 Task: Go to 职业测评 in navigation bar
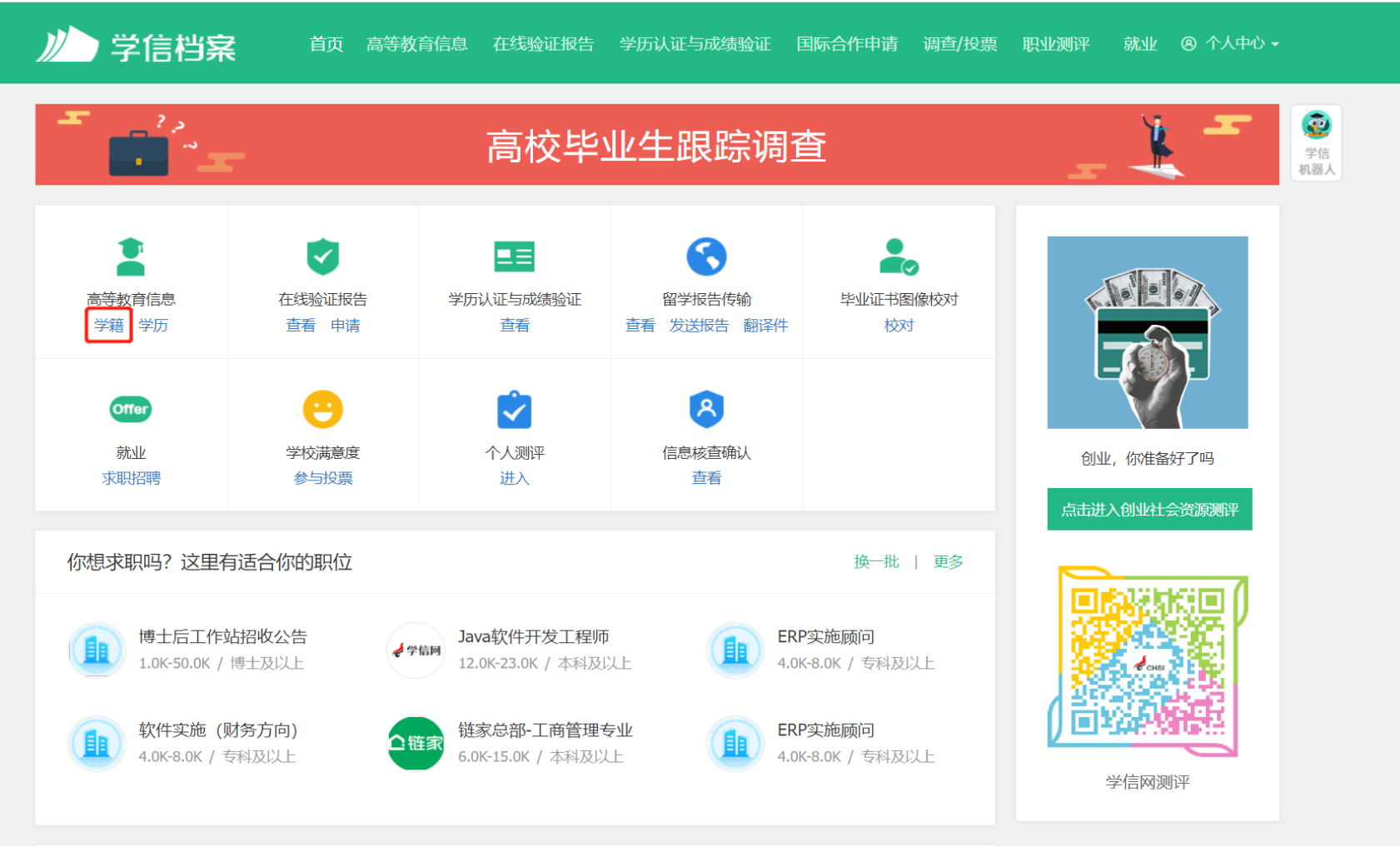click(x=1055, y=43)
